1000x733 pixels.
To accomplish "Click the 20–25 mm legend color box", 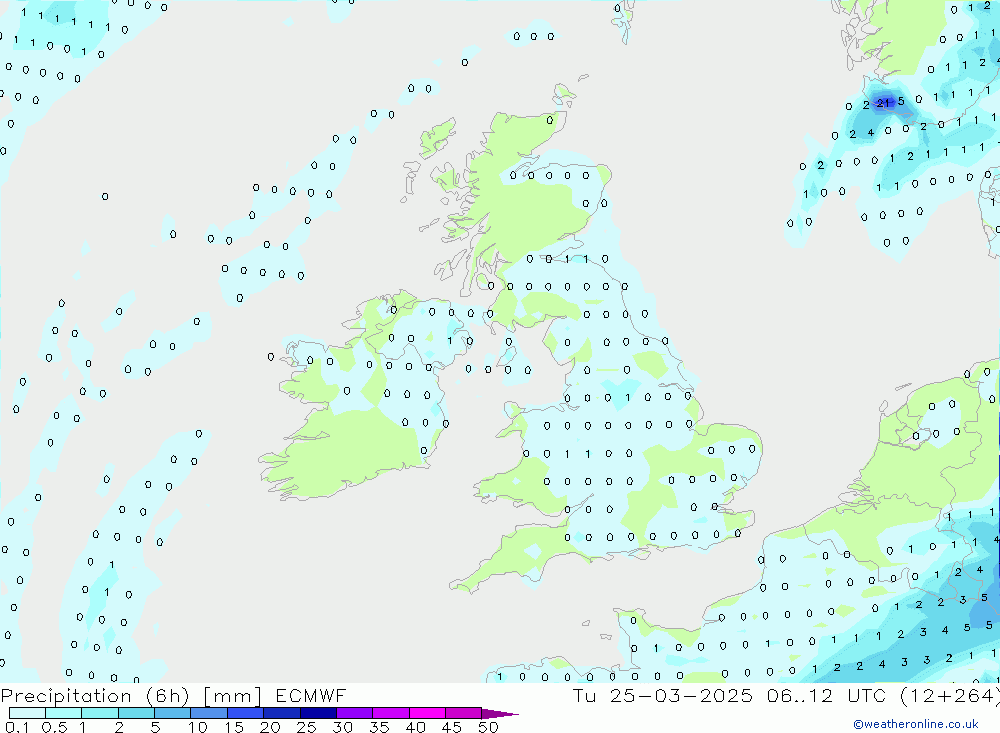I will coord(282,713).
